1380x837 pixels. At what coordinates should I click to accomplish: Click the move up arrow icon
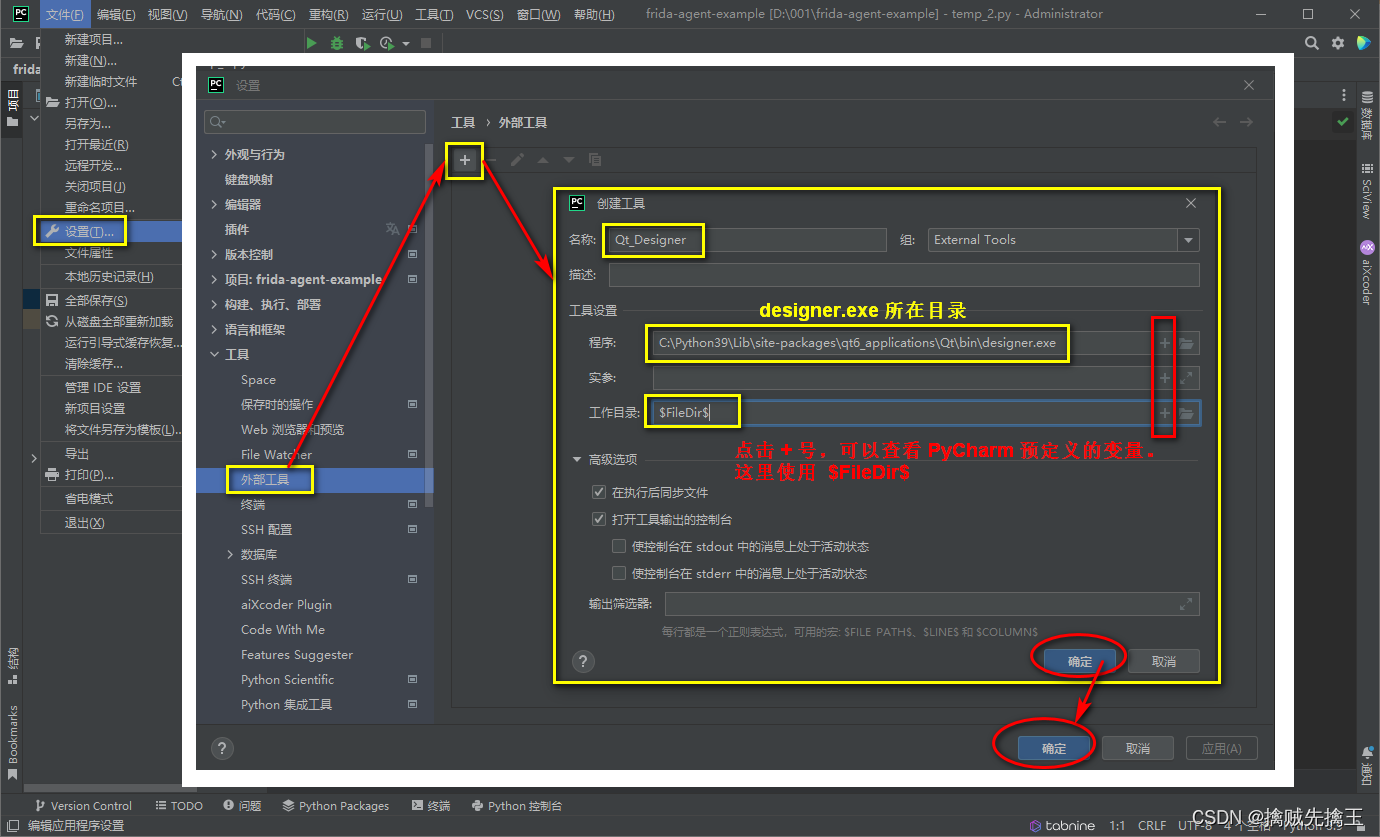(543, 160)
